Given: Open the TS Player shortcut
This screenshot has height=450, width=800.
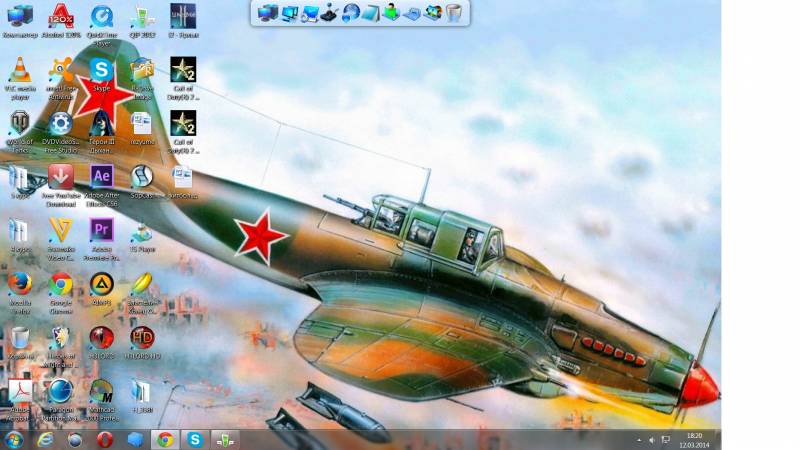Looking at the screenshot, I should coord(142,232).
